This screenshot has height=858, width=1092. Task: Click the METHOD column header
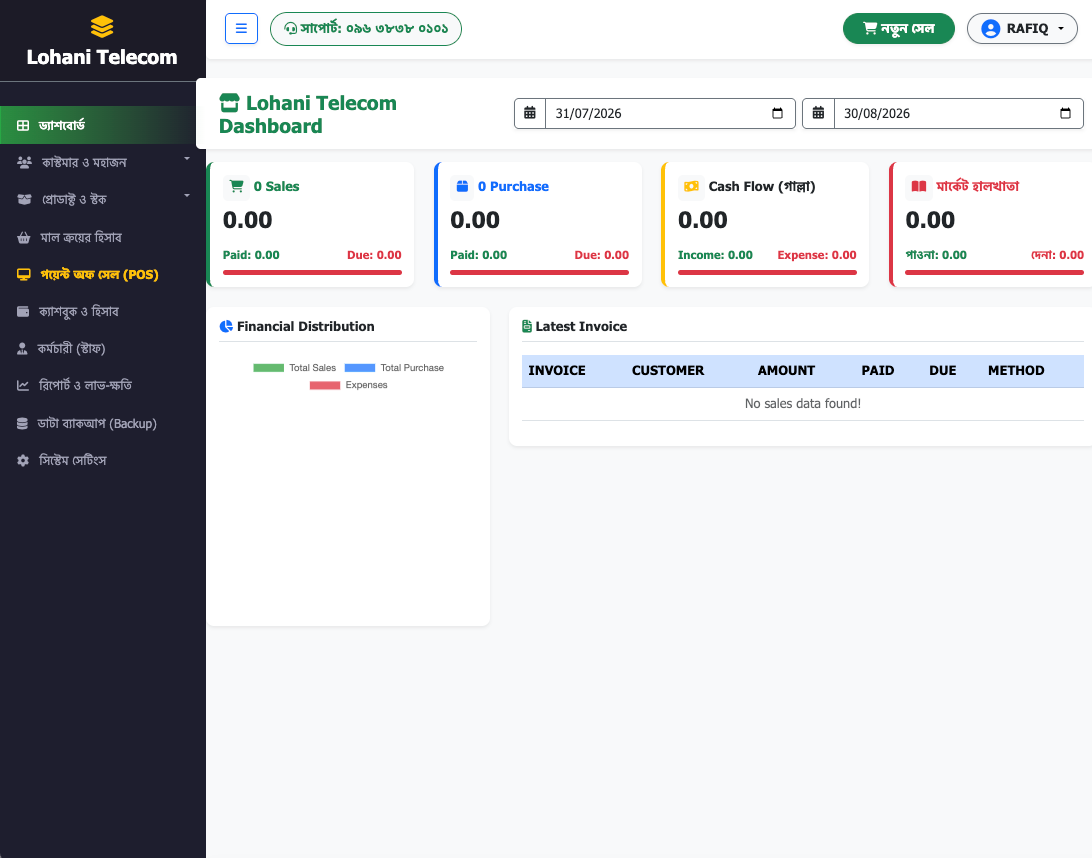pyautogui.click(x=1016, y=370)
